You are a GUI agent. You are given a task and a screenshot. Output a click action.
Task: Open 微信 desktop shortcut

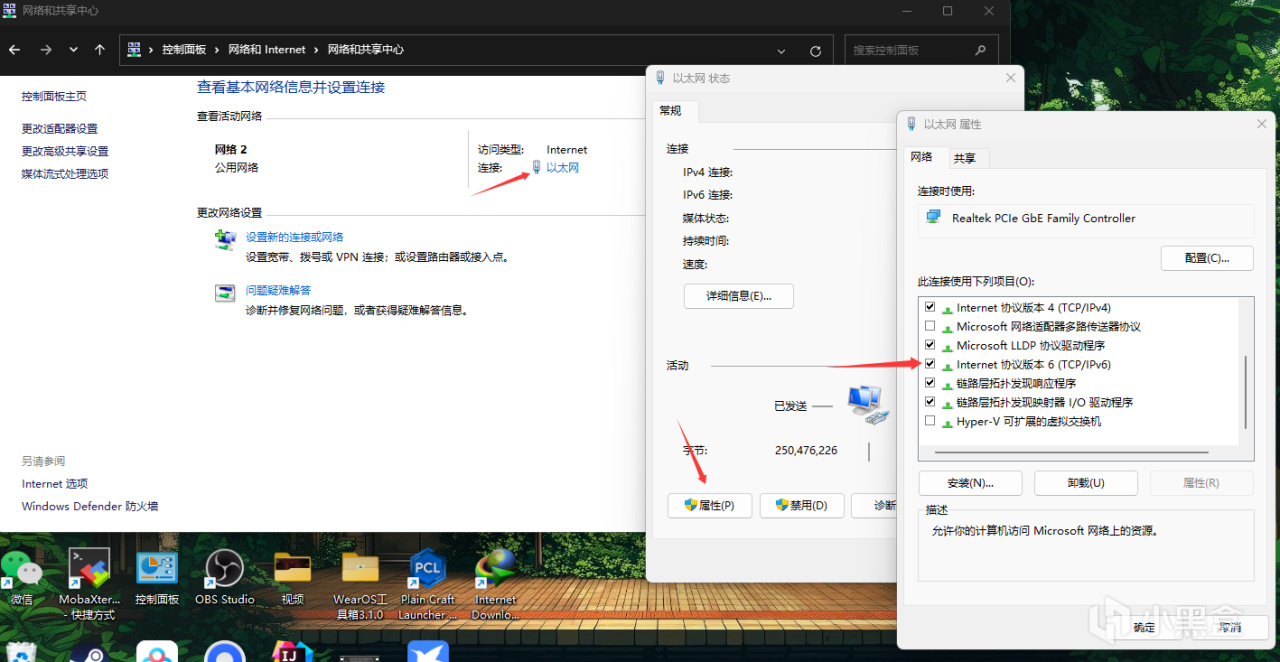(21, 577)
